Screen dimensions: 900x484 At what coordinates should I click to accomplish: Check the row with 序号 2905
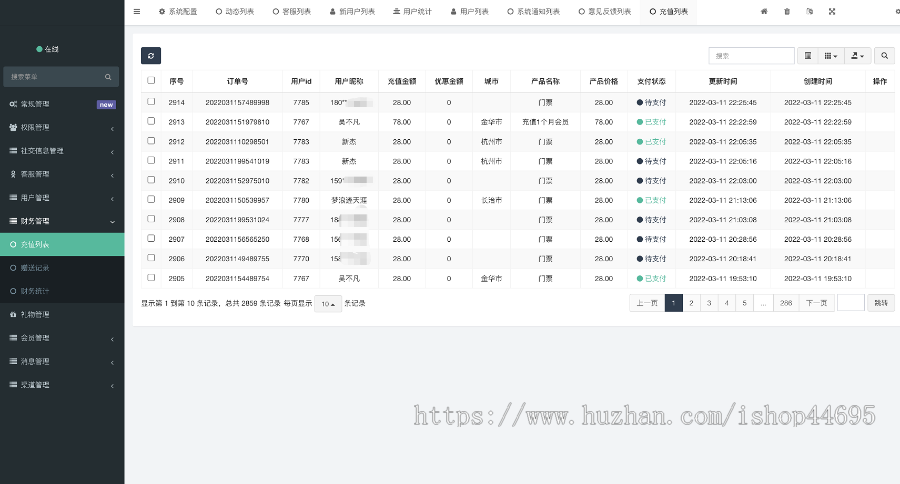[151, 277]
